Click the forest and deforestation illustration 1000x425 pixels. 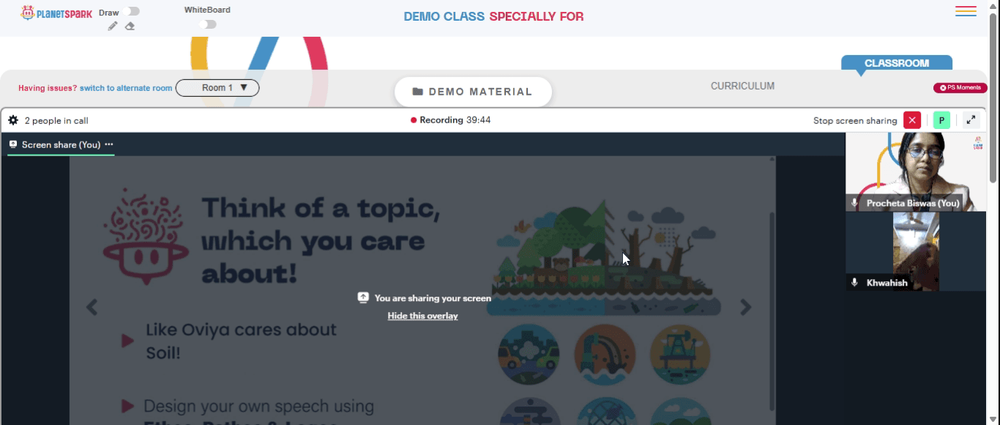(x=603, y=257)
